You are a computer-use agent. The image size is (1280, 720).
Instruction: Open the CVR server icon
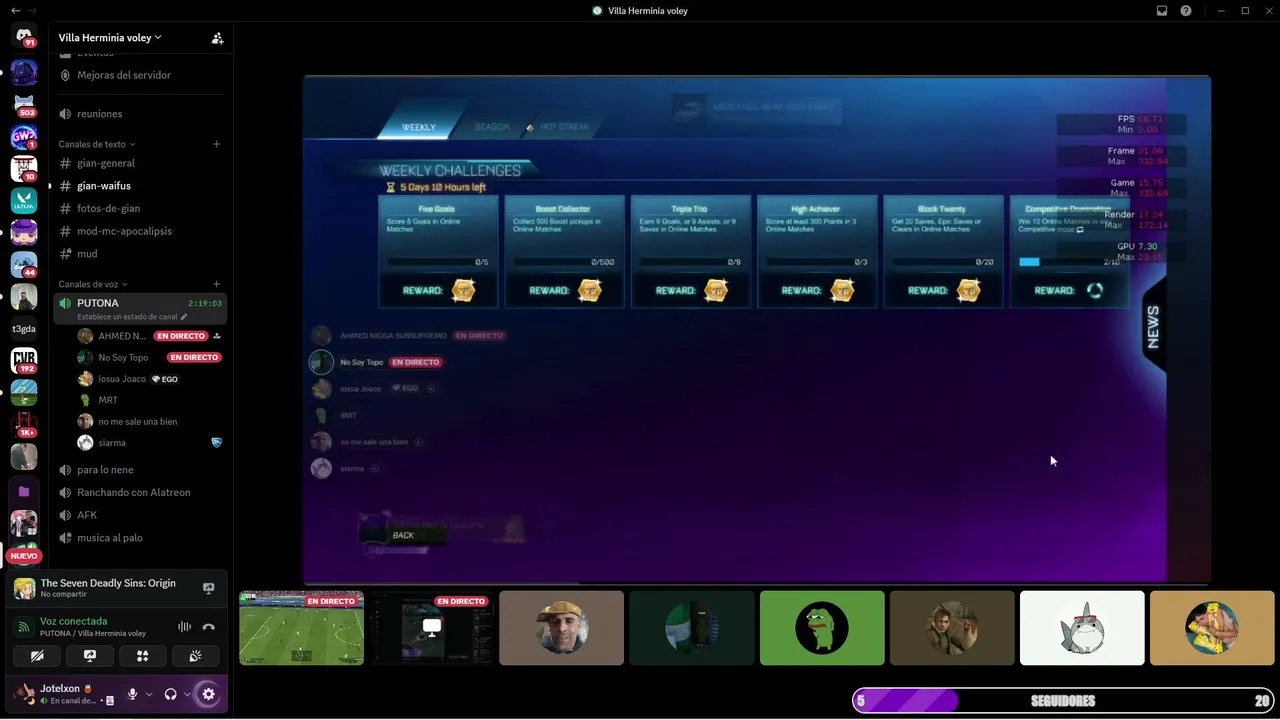(x=24, y=361)
